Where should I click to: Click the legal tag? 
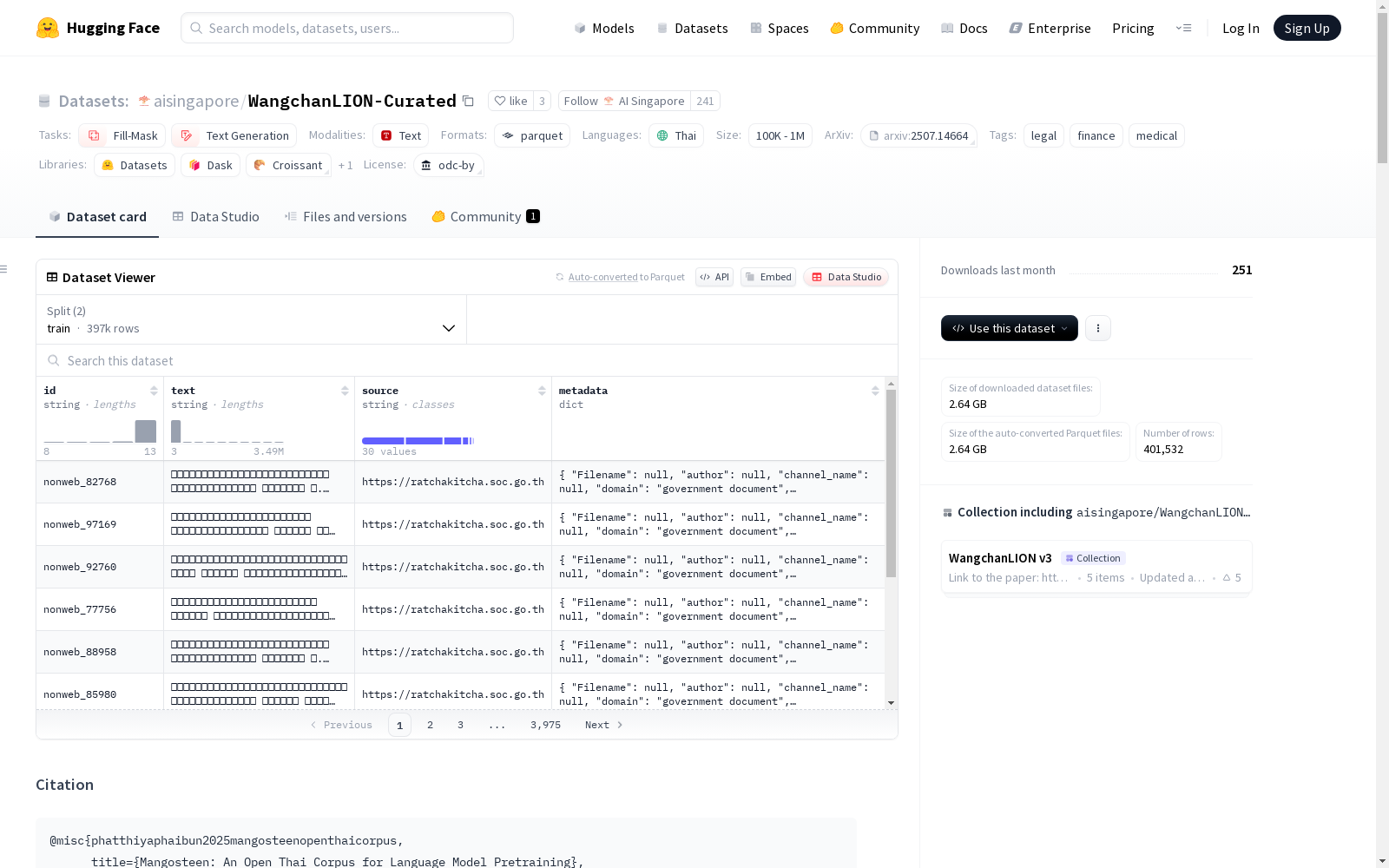[x=1043, y=135]
